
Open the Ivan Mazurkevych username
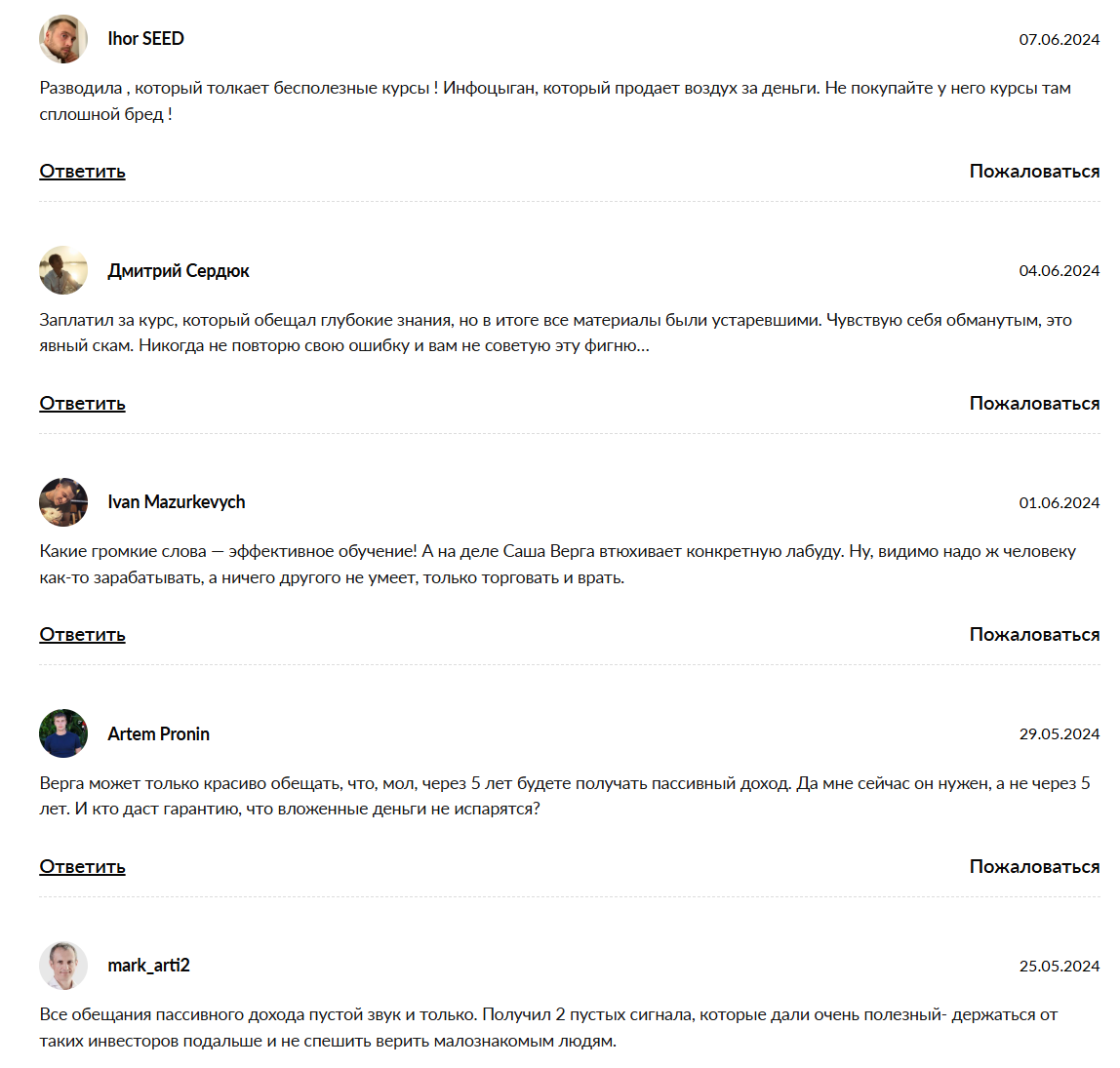point(177,502)
